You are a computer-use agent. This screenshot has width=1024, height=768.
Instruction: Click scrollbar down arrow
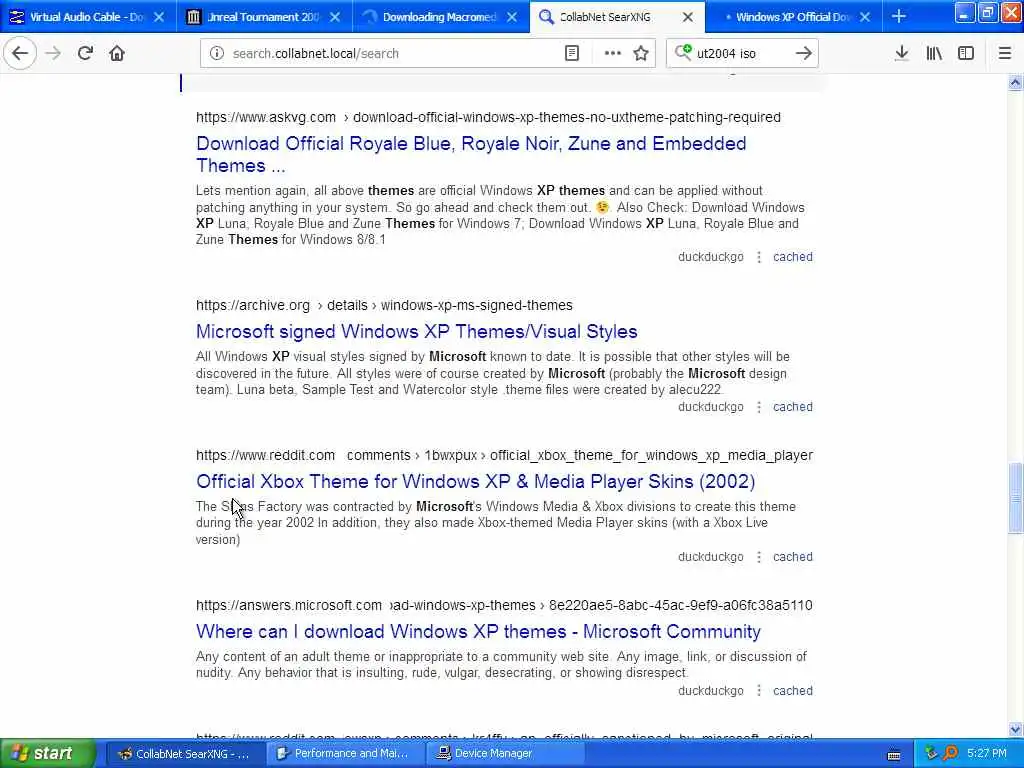(1015, 729)
